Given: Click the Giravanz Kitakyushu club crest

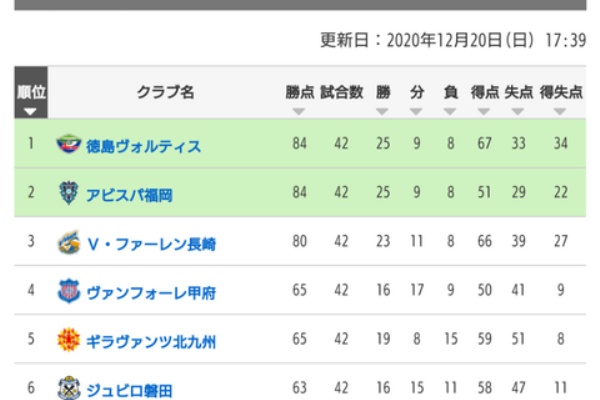Looking at the screenshot, I should pos(68,340).
